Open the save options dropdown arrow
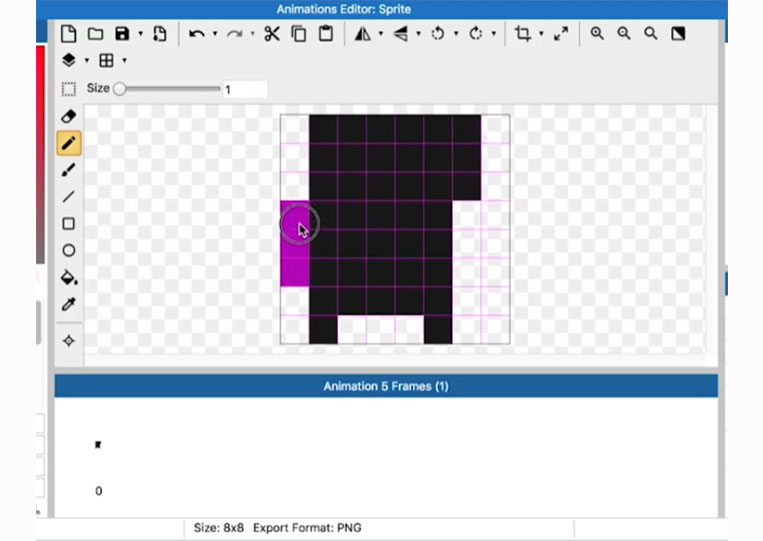The height and width of the screenshot is (541, 763). coord(140,34)
